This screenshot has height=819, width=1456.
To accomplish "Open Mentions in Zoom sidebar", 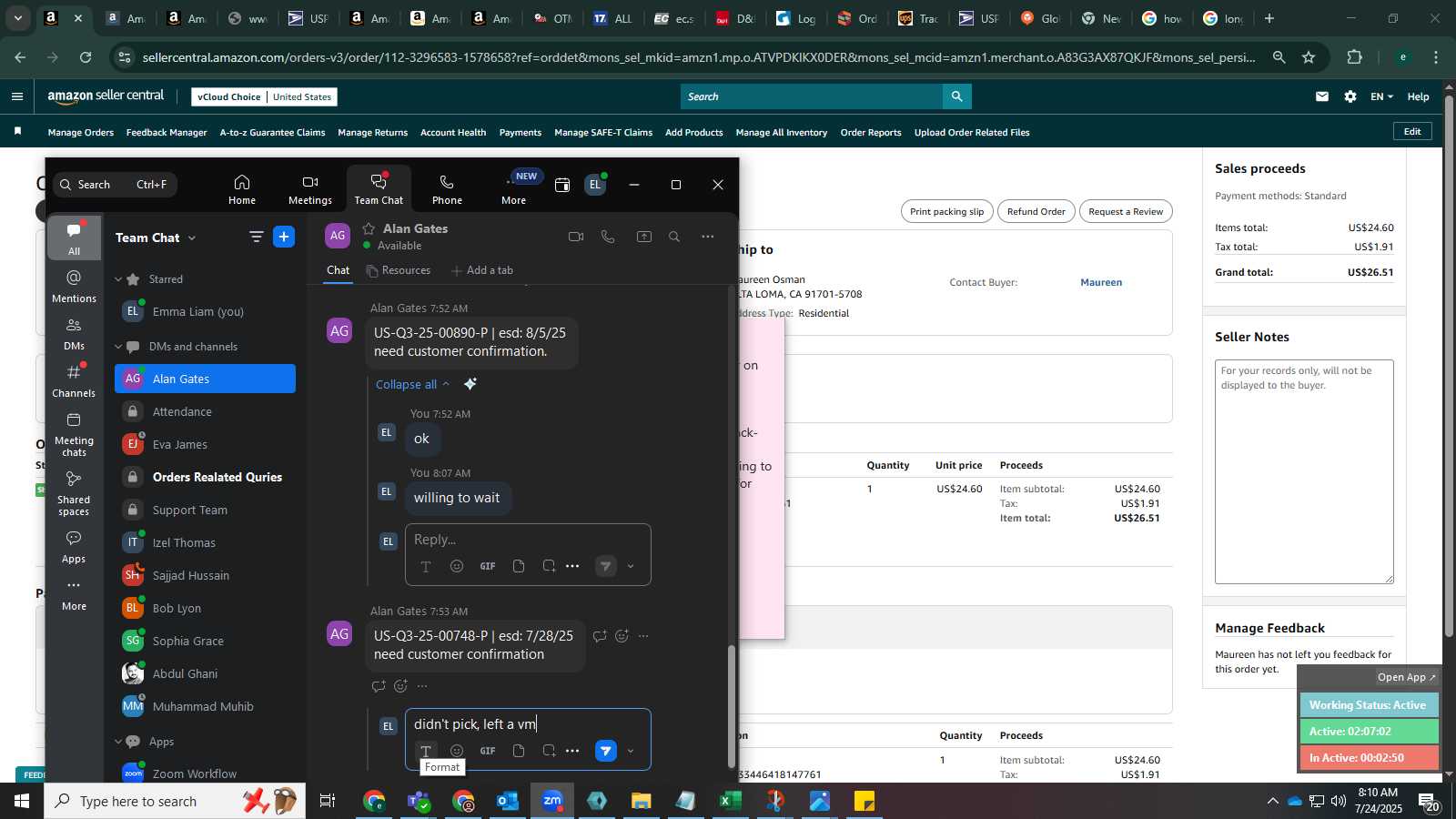I will pyautogui.click(x=74, y=287).
